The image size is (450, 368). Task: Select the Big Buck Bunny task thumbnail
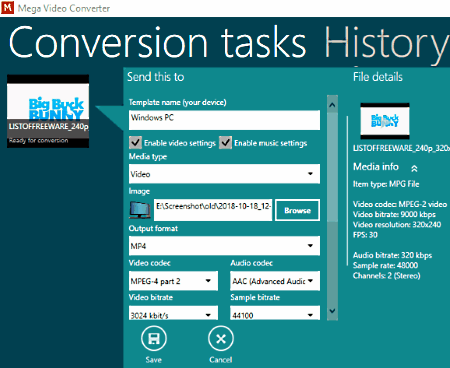point(48,111)
